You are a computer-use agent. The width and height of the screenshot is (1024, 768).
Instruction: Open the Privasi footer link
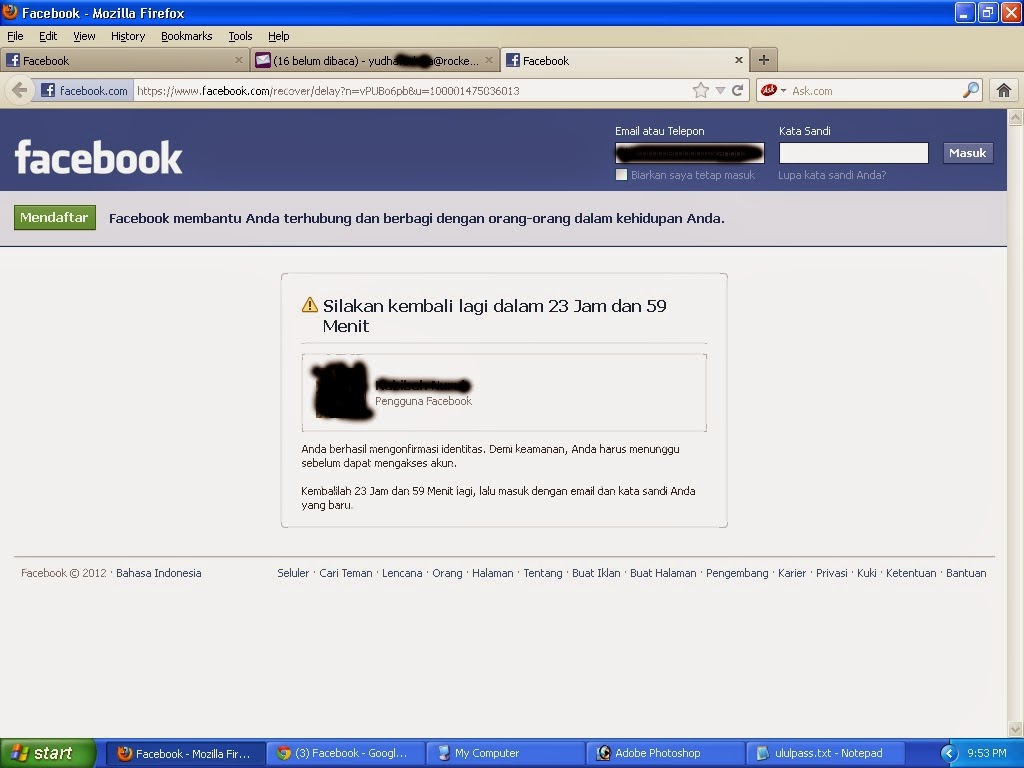832,573
